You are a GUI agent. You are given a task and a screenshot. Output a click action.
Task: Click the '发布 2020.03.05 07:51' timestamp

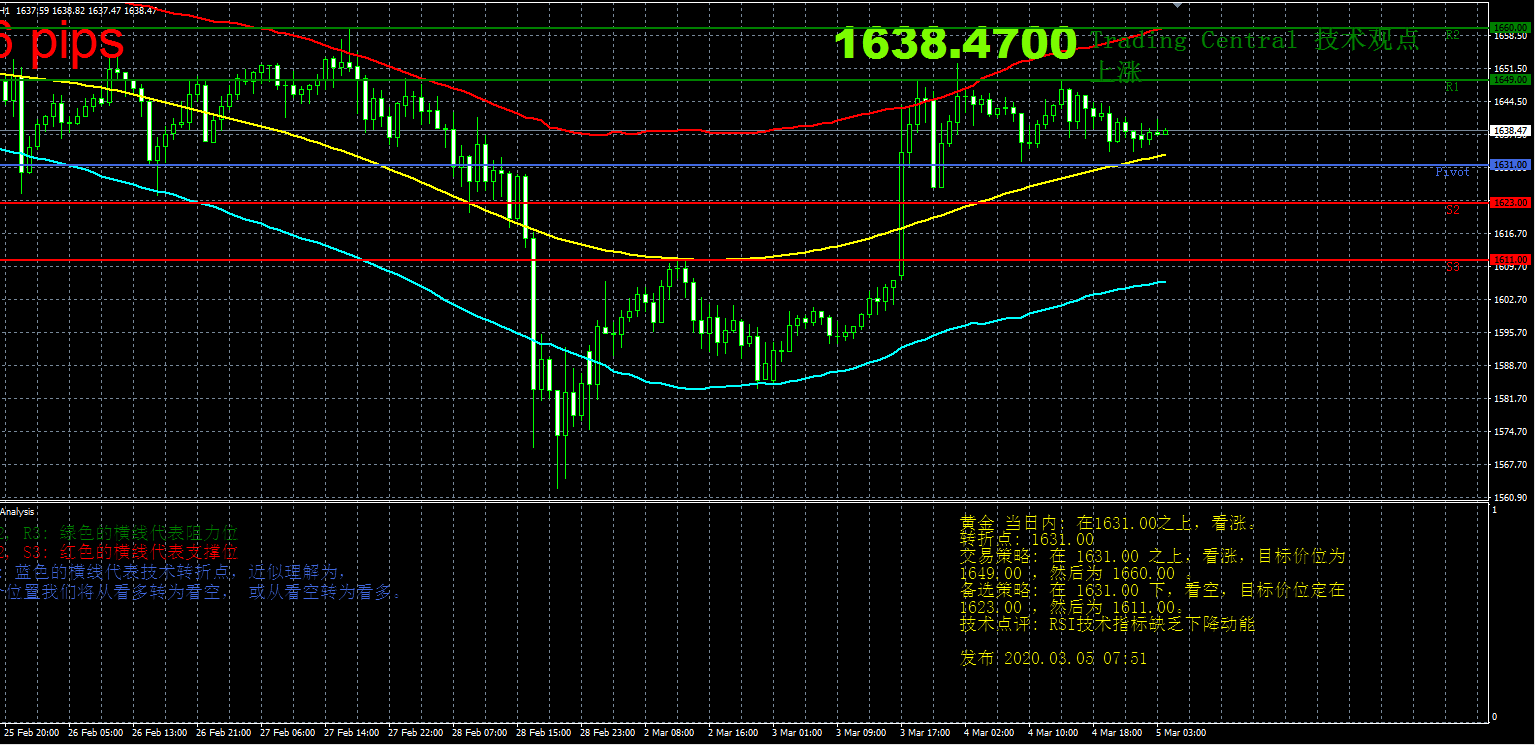(x=1053, y=659)
